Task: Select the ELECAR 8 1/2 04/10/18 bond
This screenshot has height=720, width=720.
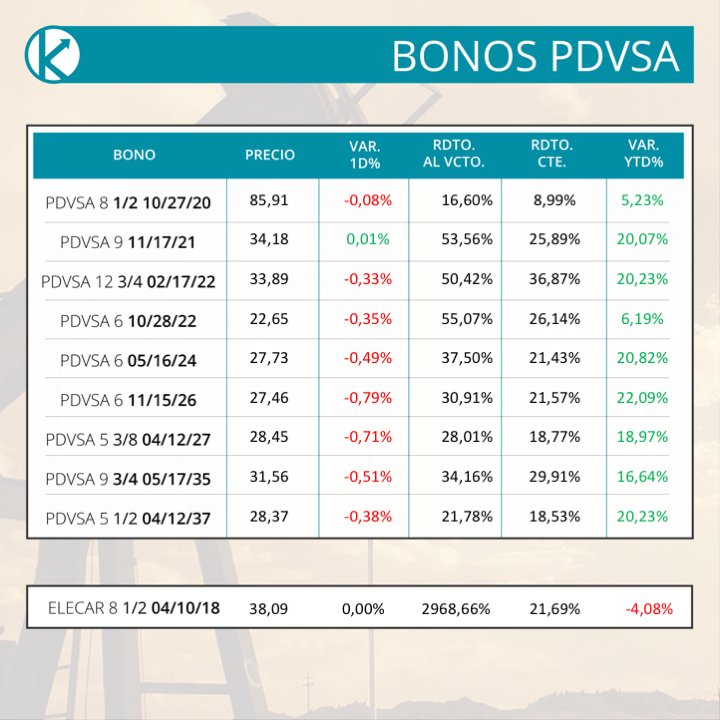Action: click(x=134, y=608)
